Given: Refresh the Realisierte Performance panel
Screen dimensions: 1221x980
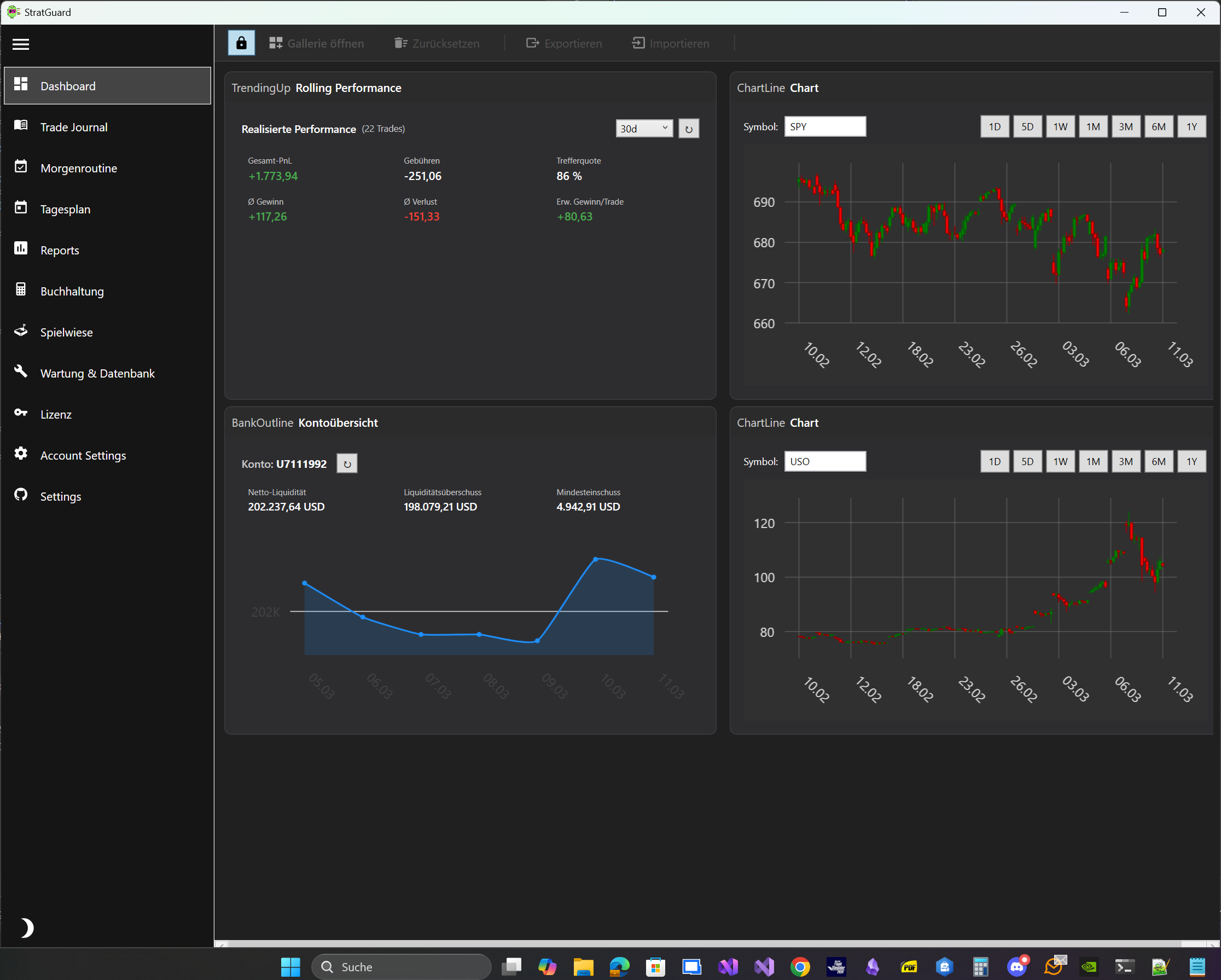Looking at the screenshot, I should click(688, 129).
